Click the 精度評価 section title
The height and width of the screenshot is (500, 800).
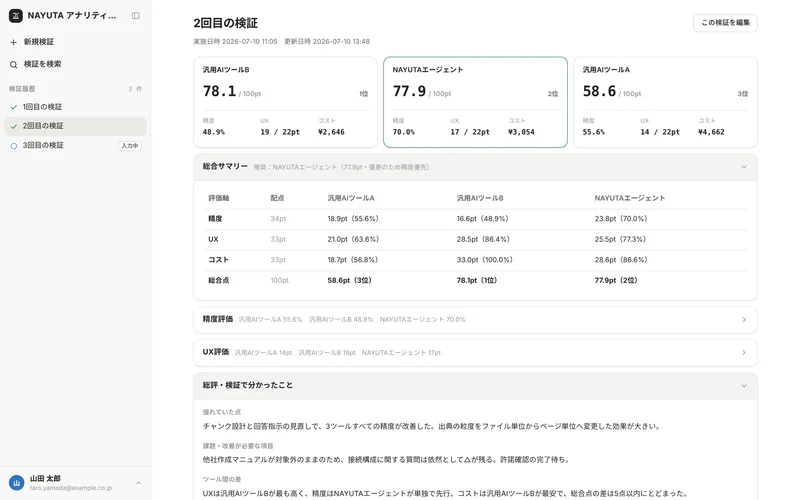click(218, 319)
